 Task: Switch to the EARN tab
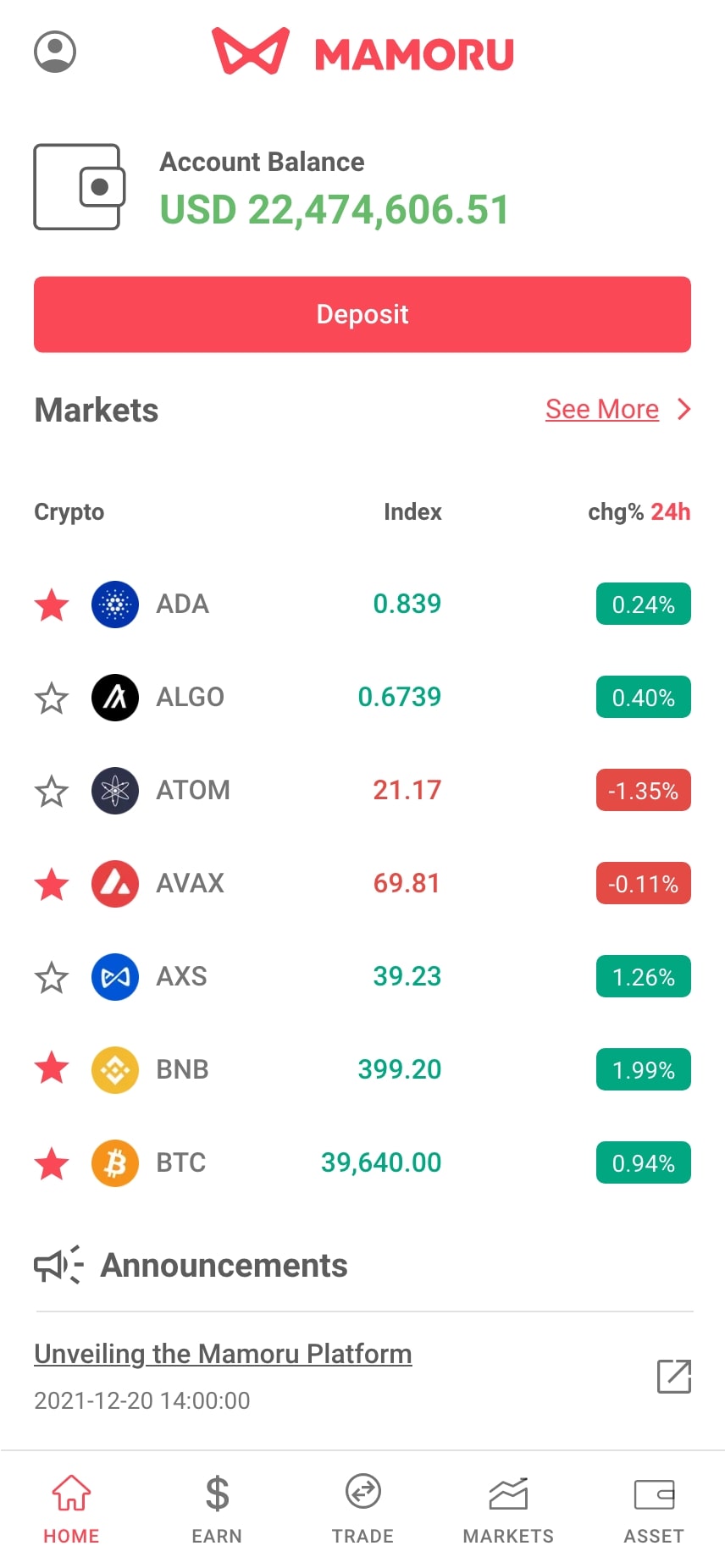tap(217, 1509)
